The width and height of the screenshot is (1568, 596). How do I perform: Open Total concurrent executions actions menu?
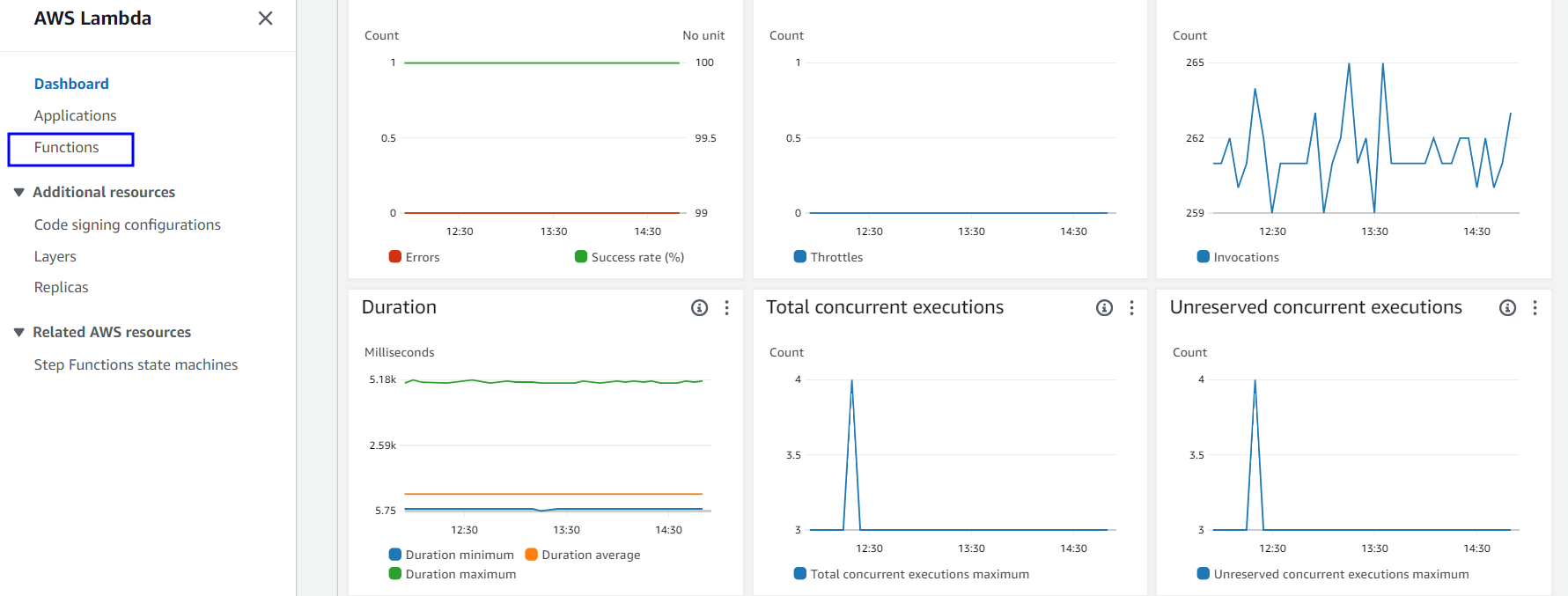(x=1131, y=307)
